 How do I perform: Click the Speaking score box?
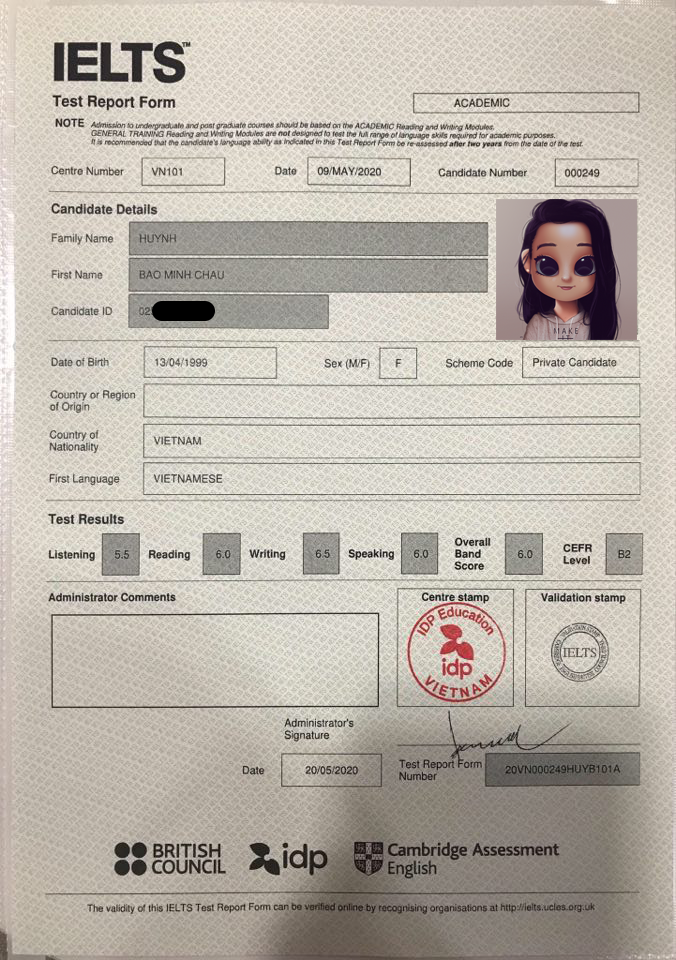point(419,553)
